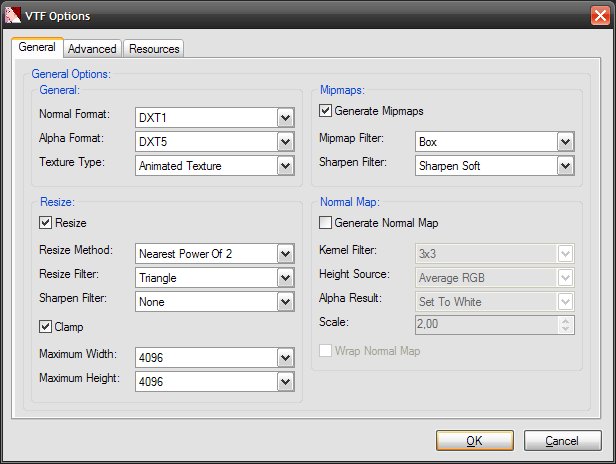This screenshot has width=616, height=464.
Task: Toggle the Clamp checkbox off
Action: click(45, 327)
